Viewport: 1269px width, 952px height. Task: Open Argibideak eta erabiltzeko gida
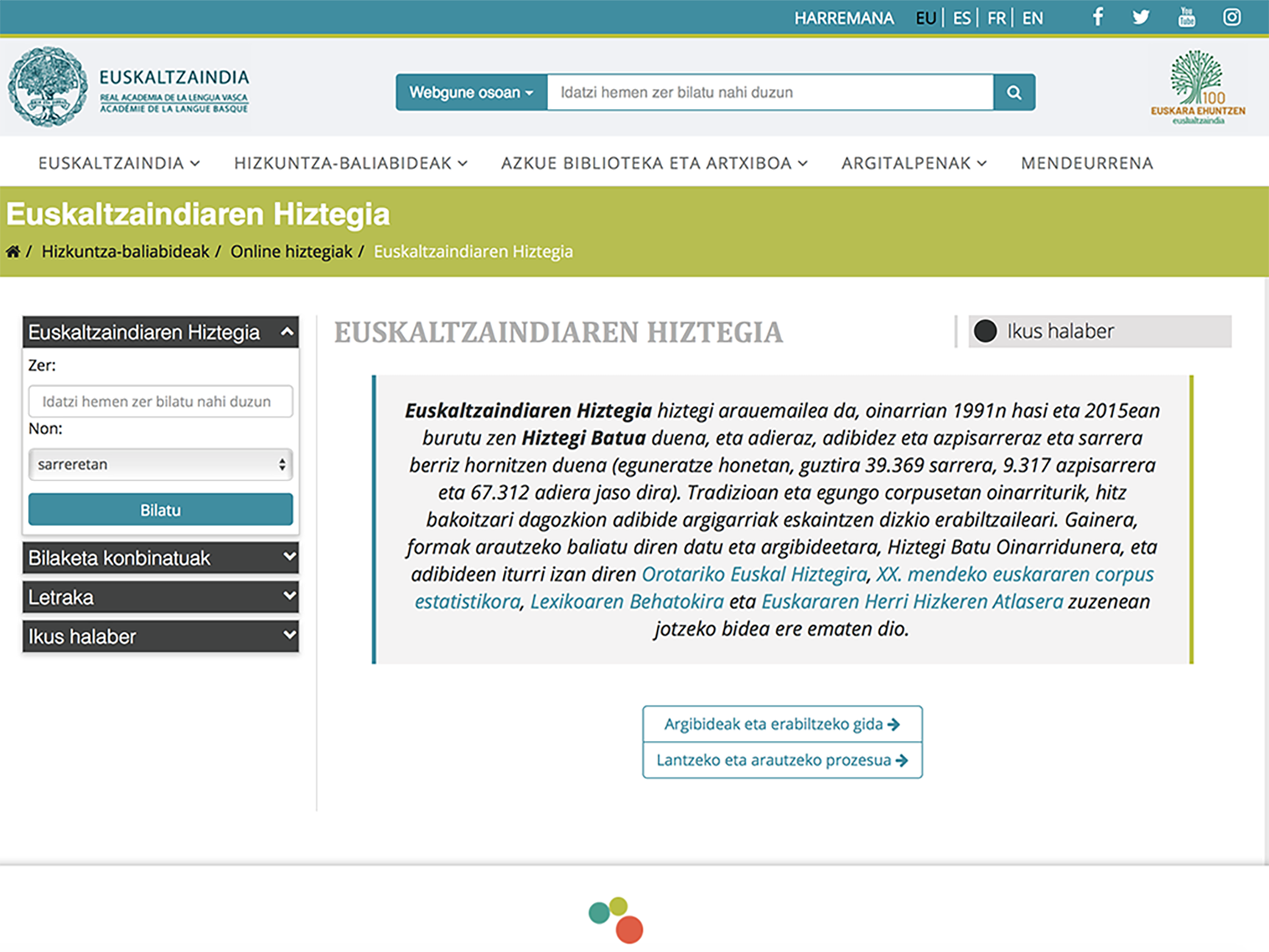[782, 723]
